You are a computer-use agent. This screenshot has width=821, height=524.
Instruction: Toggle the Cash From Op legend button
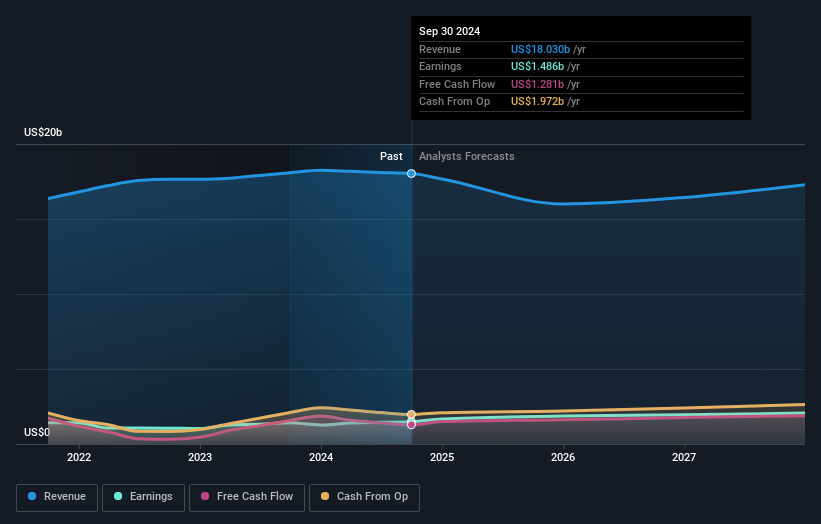[x=364, y=497]
